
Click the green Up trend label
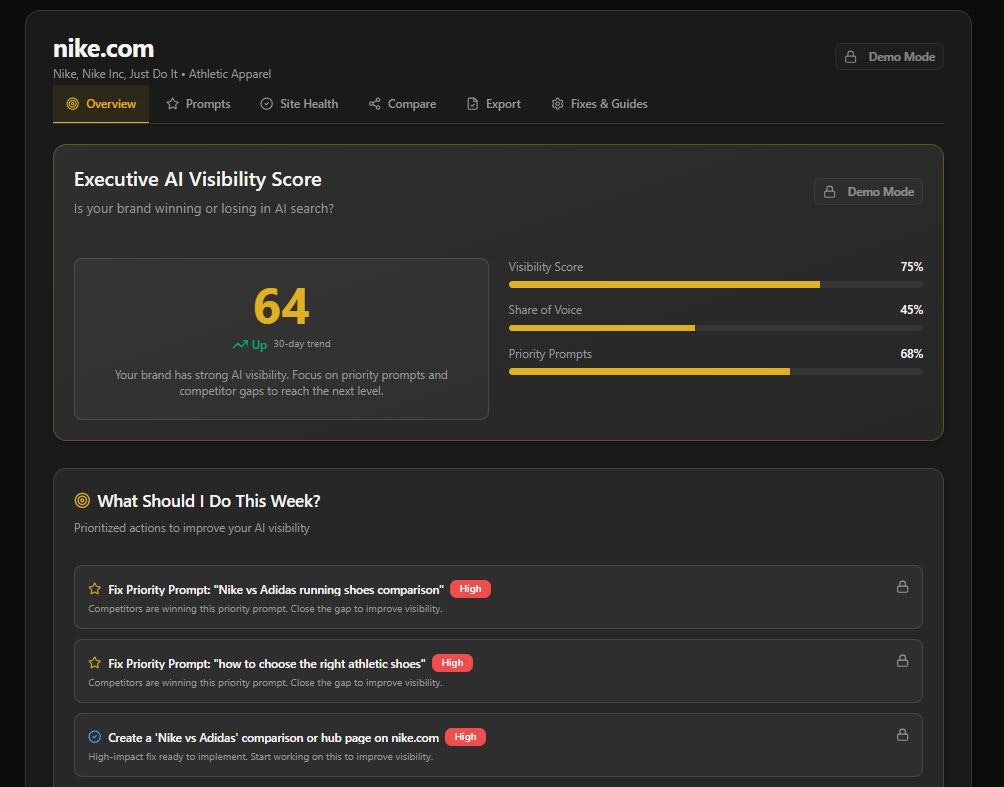(x=259, y=345)
